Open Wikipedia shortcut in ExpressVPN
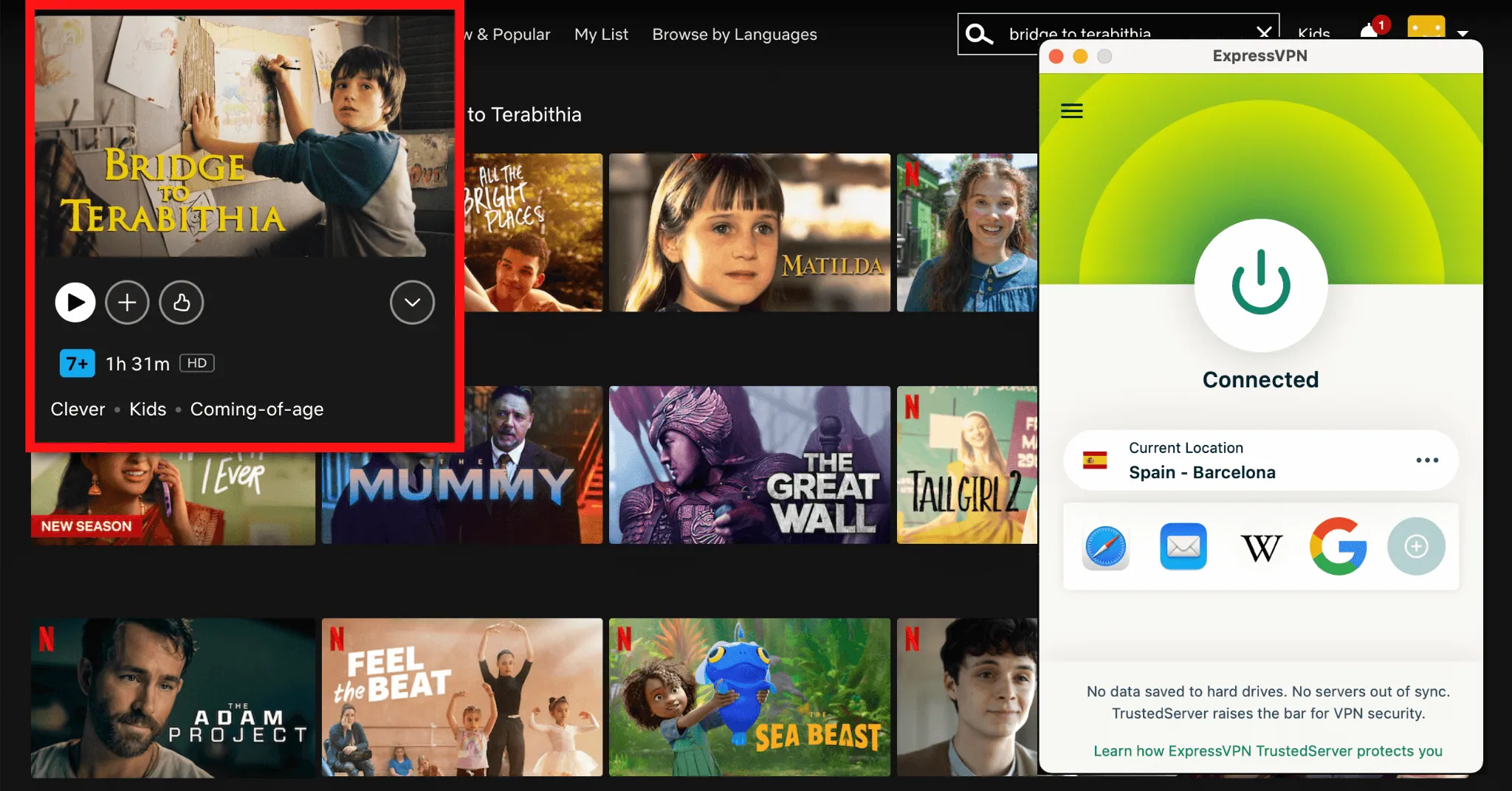Image resolution: width=1512 pixels, height=791 pixels. click(x=1261, y=548)
